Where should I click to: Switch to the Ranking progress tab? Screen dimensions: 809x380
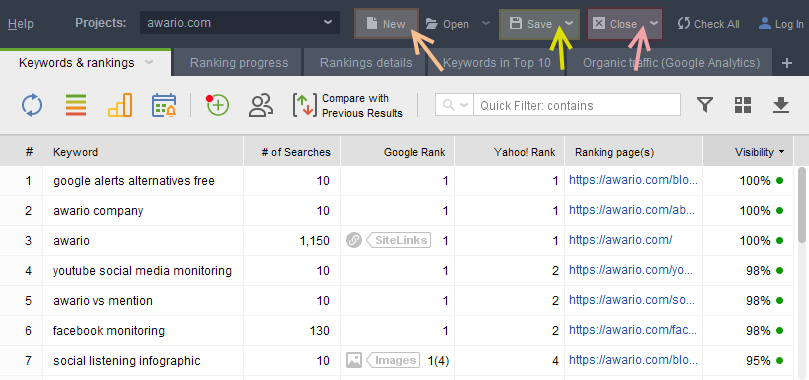[239, 63]
